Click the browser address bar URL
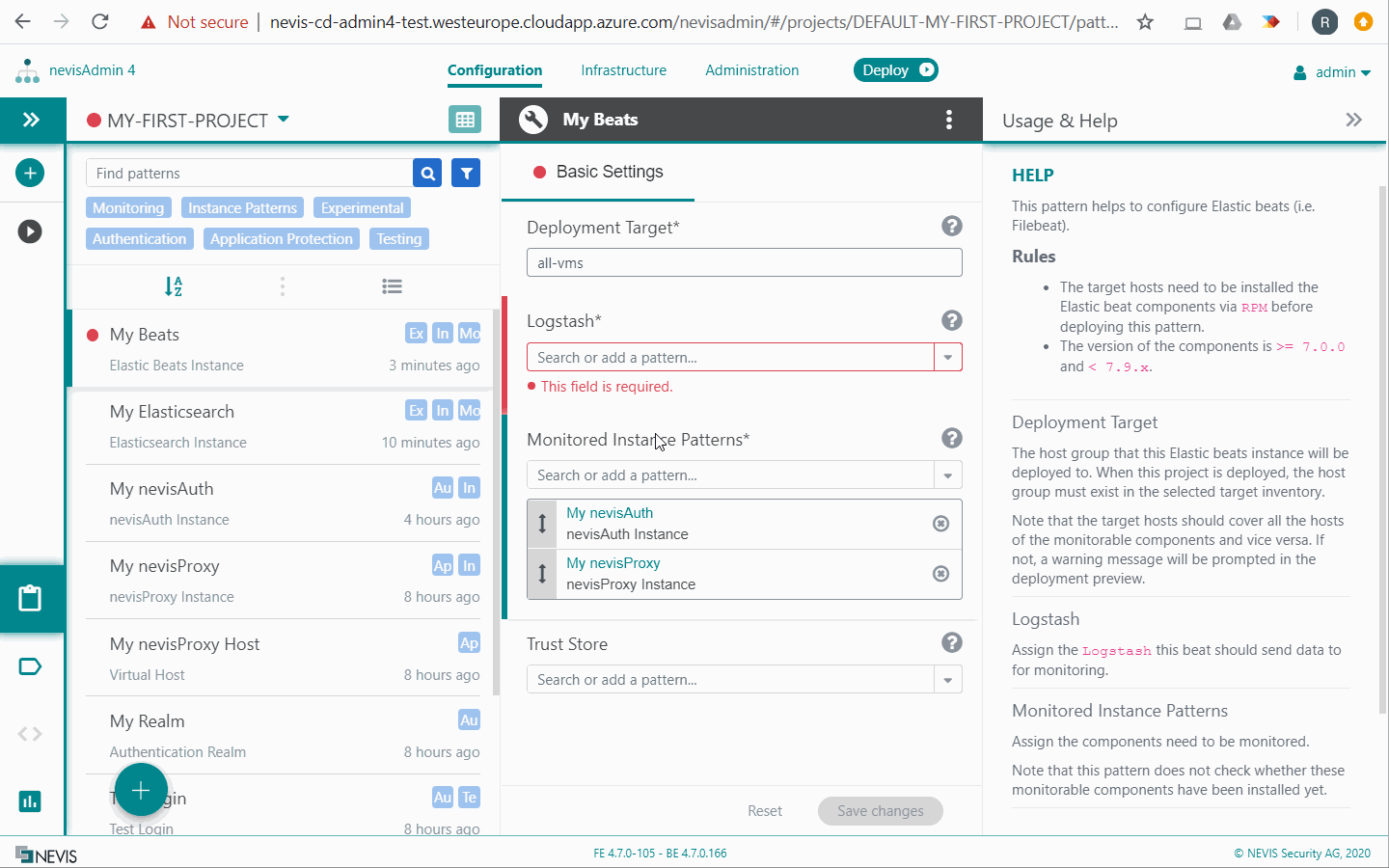1389x868 pixels. click(694, 21)
